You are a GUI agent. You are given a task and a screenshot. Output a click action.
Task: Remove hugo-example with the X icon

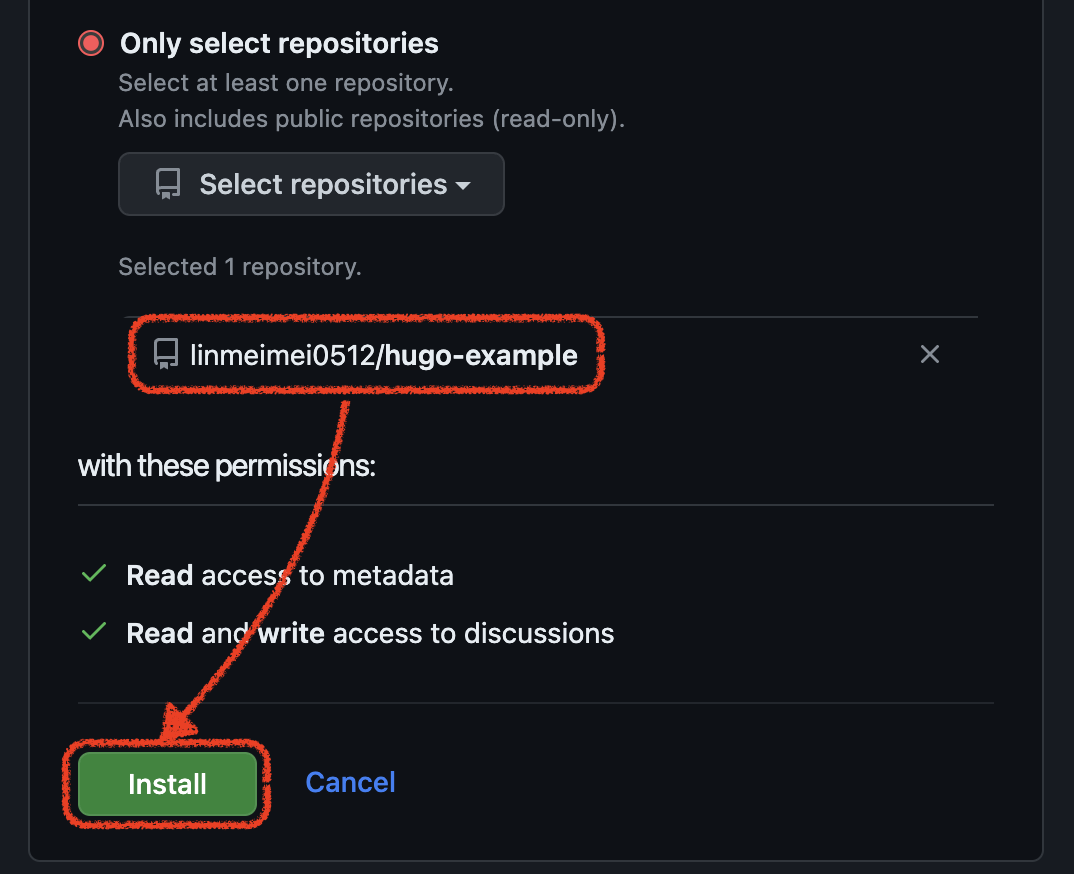point(929,354)
